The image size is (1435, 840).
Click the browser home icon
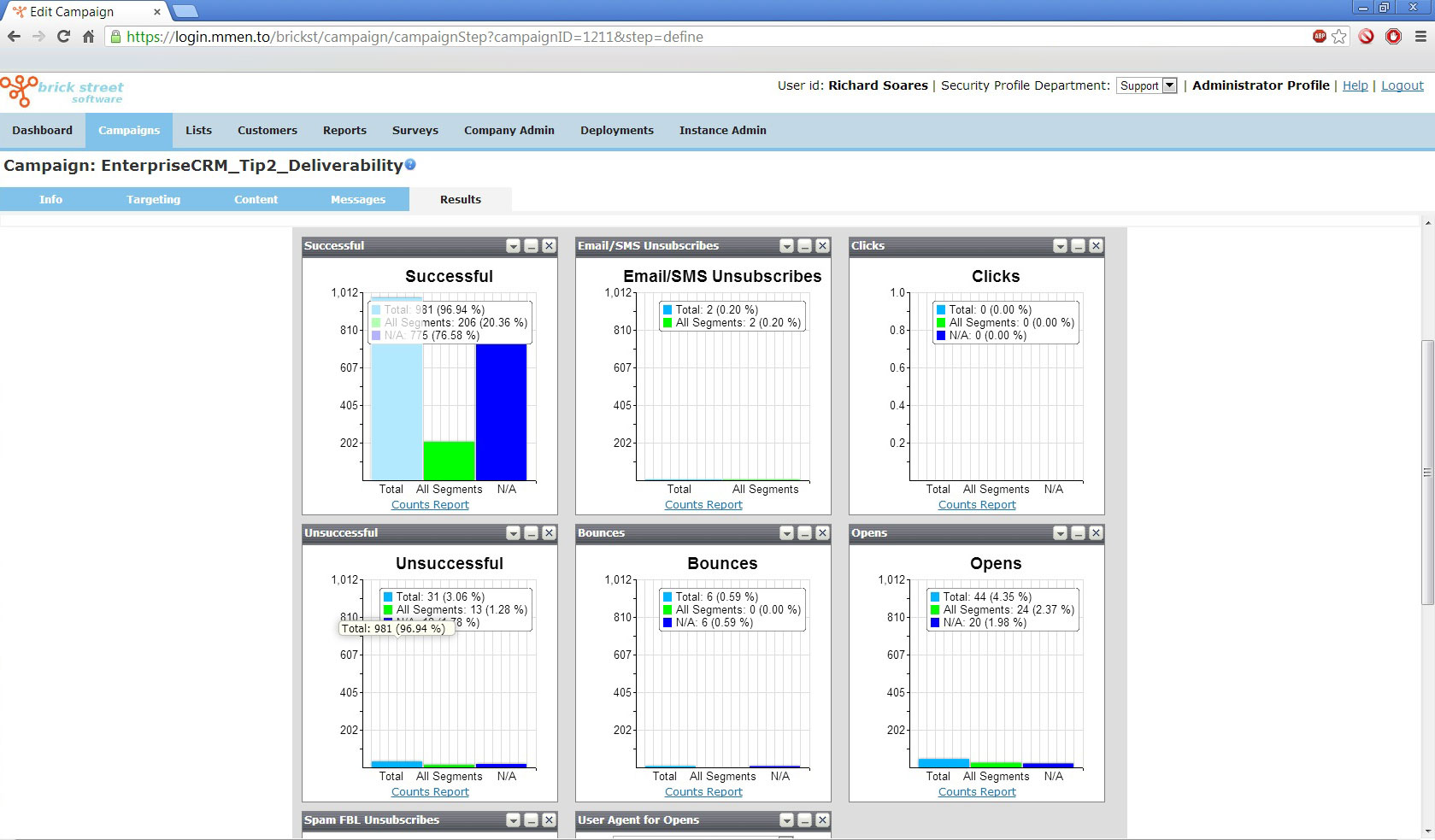(88, 37)
